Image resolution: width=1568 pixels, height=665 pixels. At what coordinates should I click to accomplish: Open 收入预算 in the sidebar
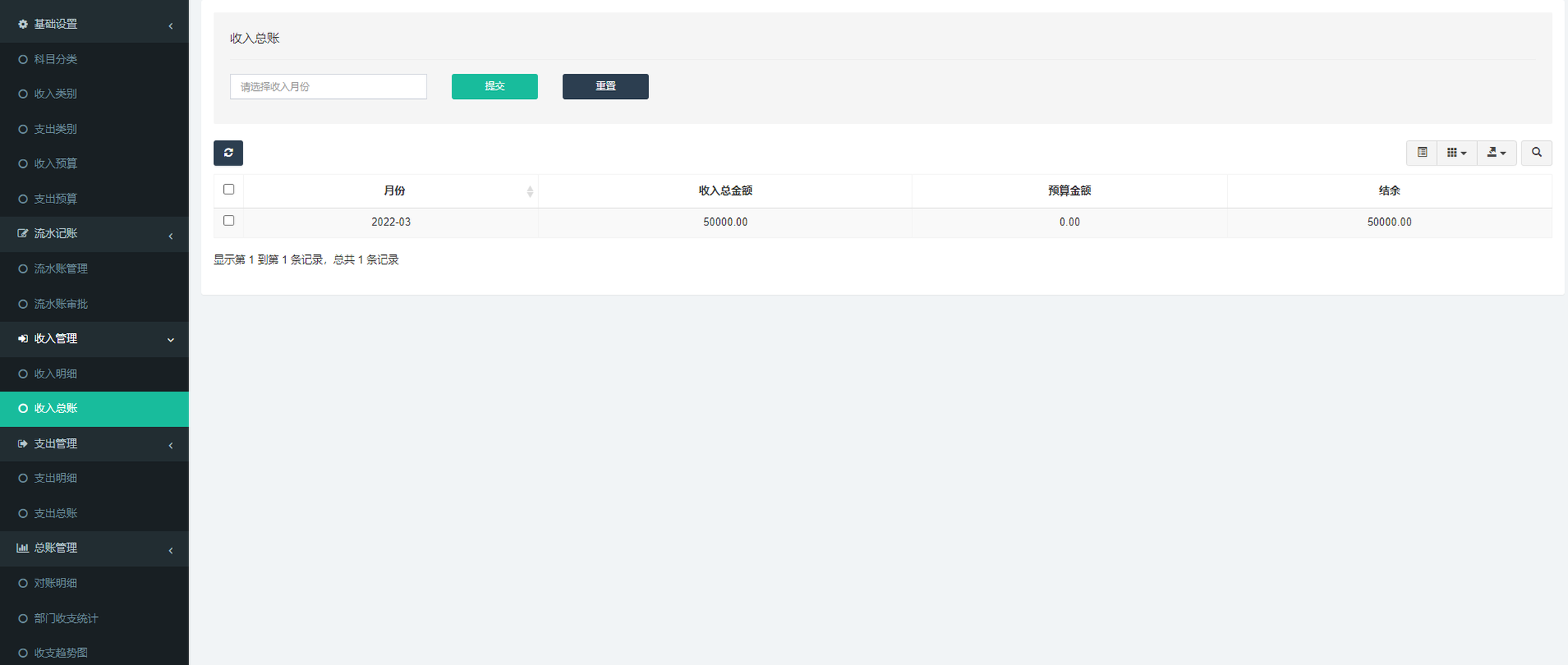(x=94, y=163)
